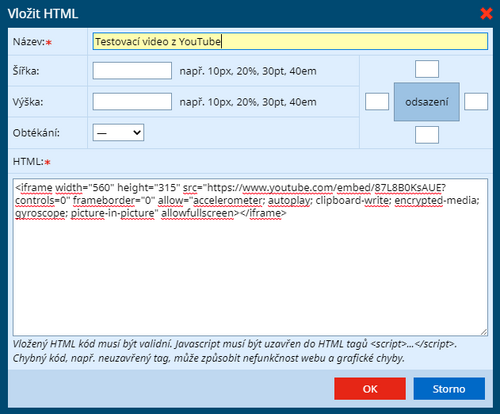Screen dimensions: 500x414
Task: Click the 'Vložený HTML kód musí být validní' note
Action: tap(235, 344)
